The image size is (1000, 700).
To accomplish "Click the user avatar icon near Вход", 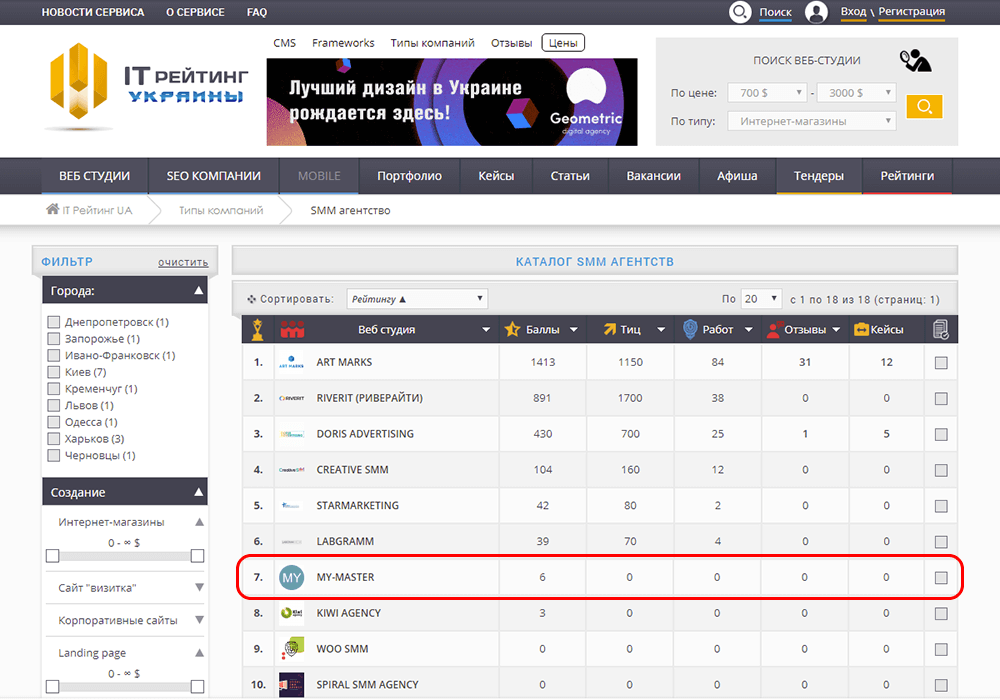I will click(816, 12).
